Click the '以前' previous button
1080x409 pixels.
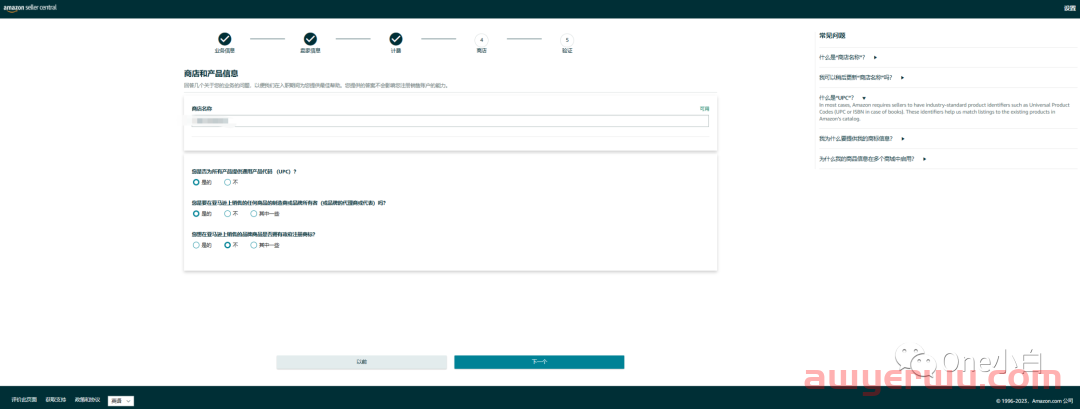(x=361, y=361)
